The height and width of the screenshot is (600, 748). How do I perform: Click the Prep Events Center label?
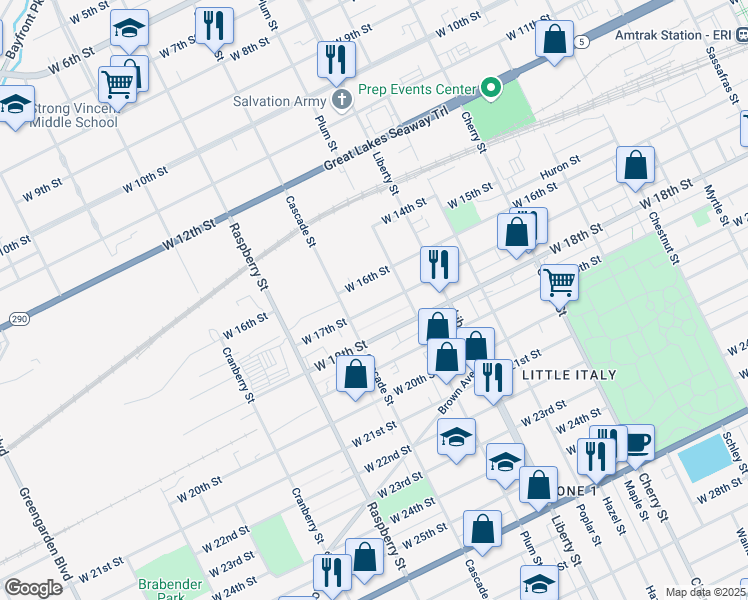pyautogui.click(x=417, y=89)
